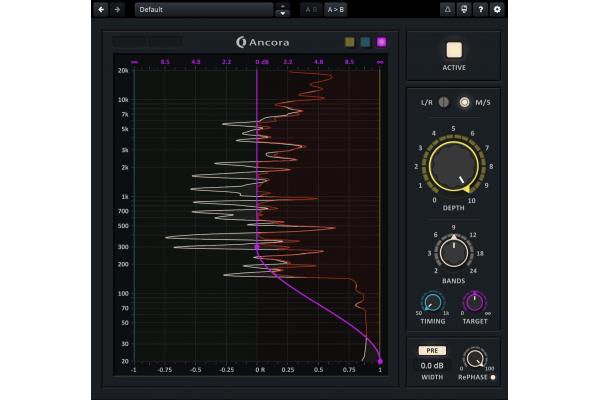The width and height of the screenshot is (600, 400).
Task: Click the triangle delta icon
Action: pyautogui.click(x=447, y=10)
